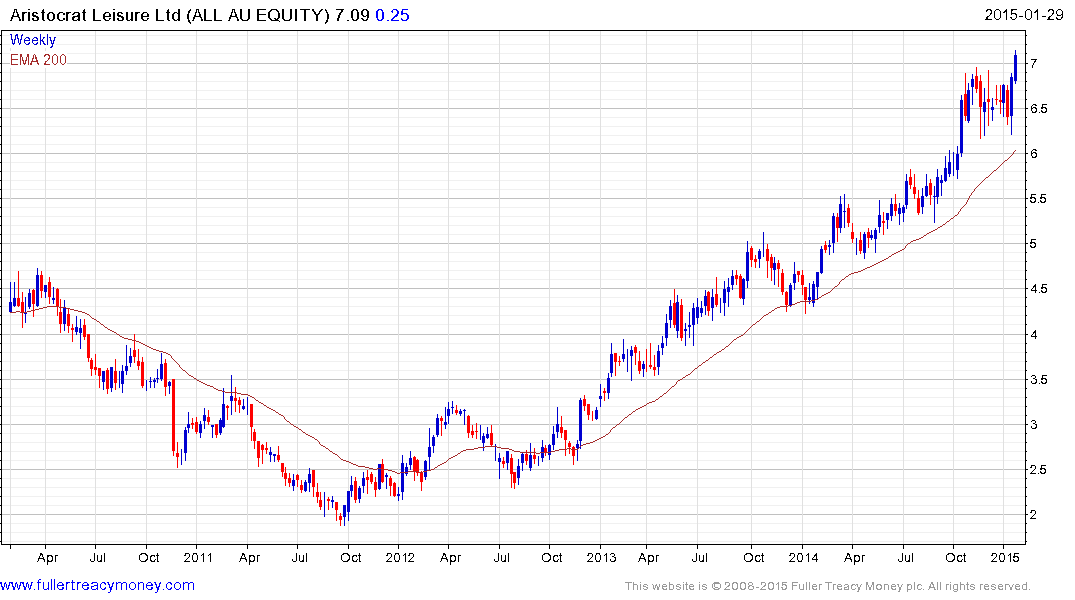
Task: Click the www.fullertreacymoney.com link
Action: (x=97, y=586)
